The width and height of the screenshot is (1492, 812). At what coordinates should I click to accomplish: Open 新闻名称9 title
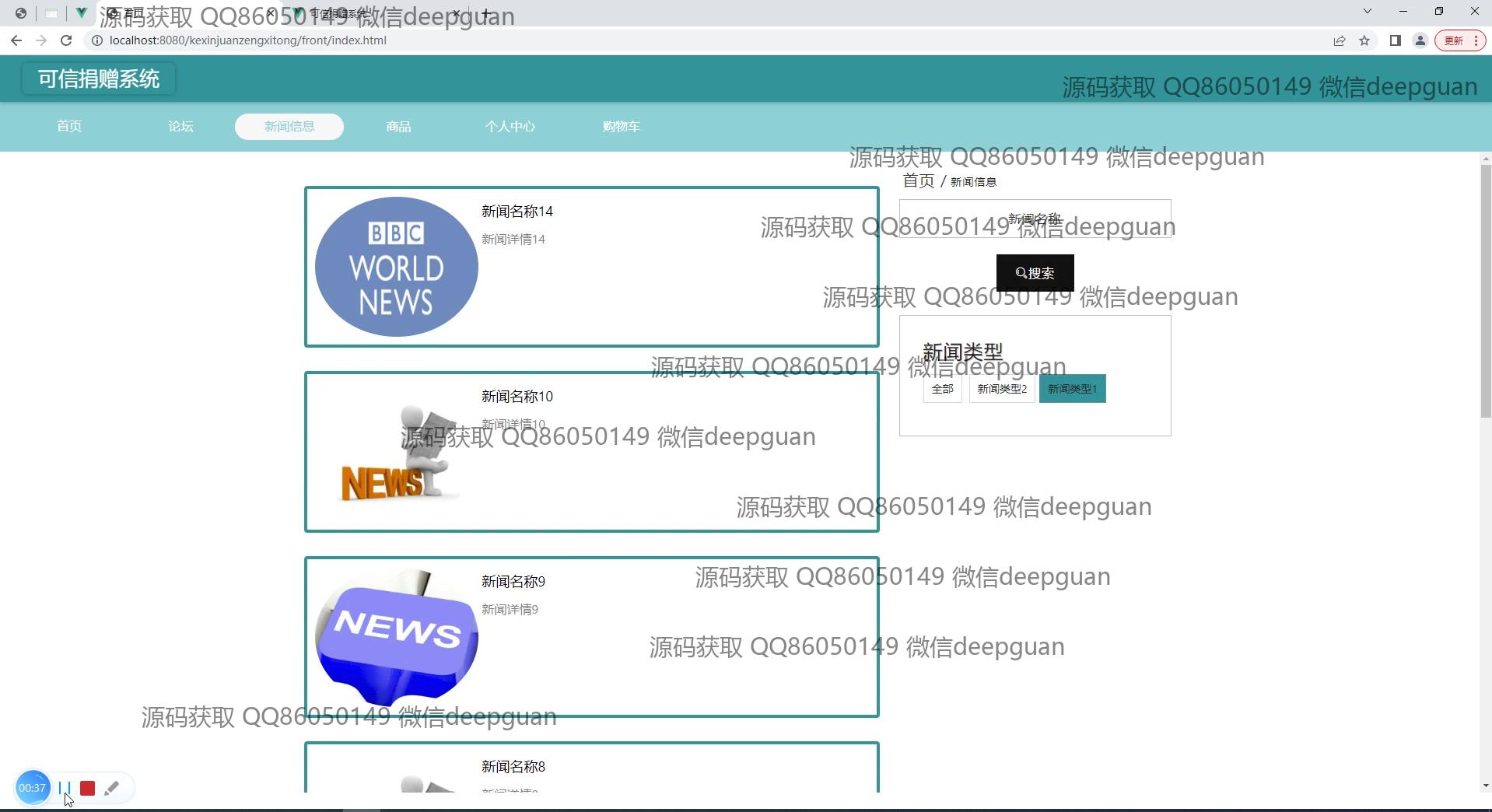click(x=513, y=582)
